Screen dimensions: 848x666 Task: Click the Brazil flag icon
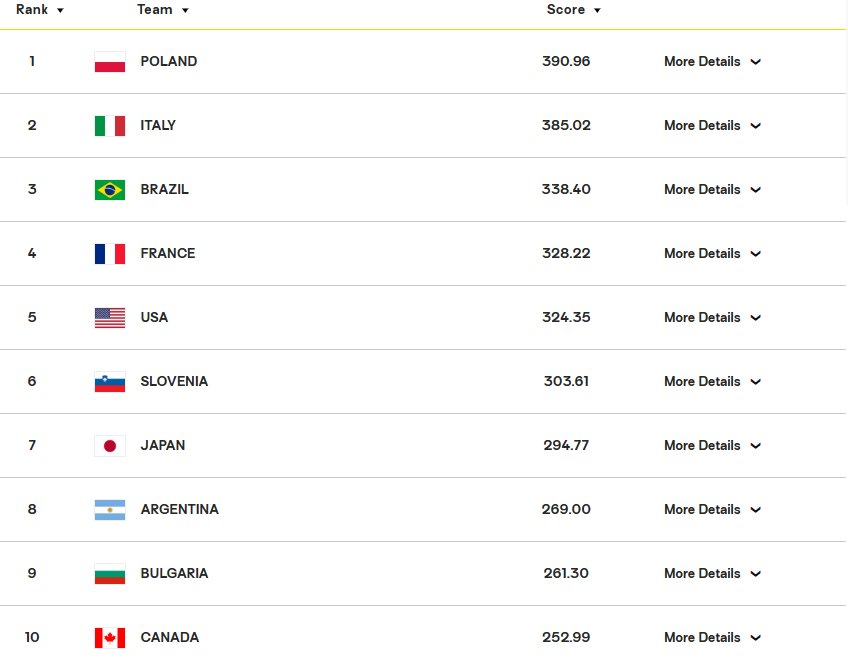110,190
